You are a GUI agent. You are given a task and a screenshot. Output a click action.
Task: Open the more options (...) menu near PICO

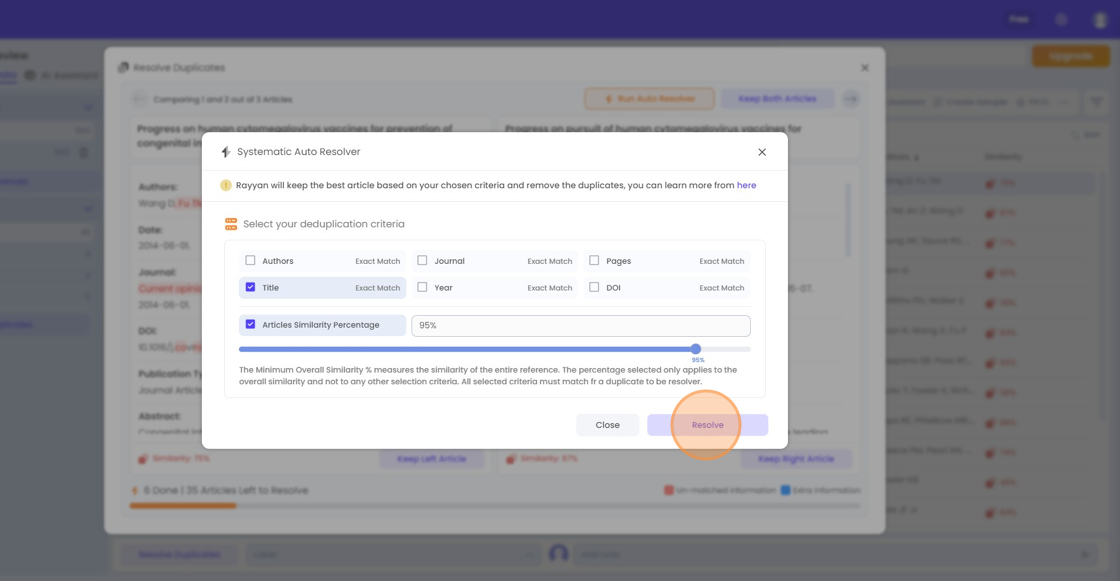point(1064,102)
